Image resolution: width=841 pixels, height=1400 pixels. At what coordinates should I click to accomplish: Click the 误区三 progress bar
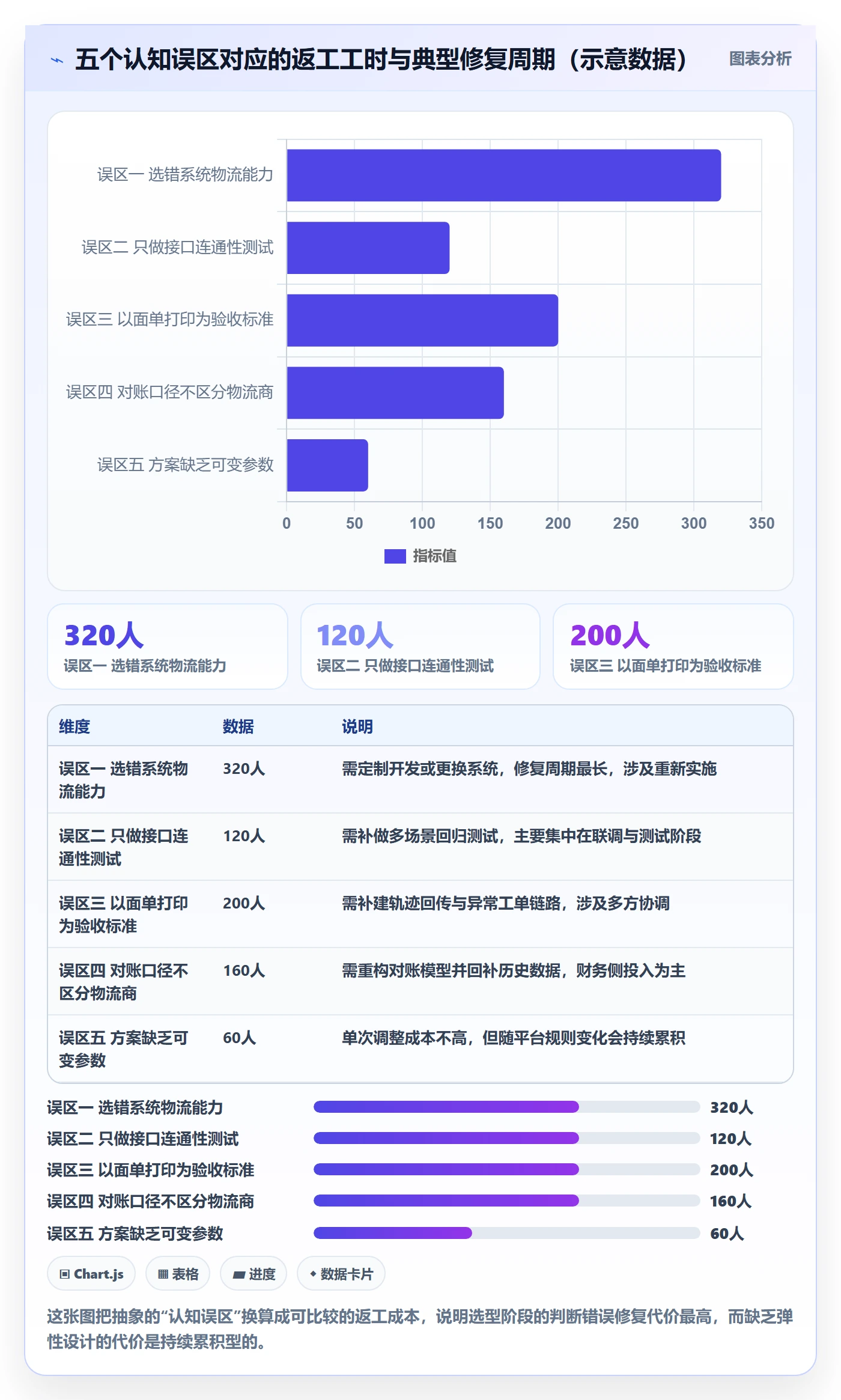506,1169
